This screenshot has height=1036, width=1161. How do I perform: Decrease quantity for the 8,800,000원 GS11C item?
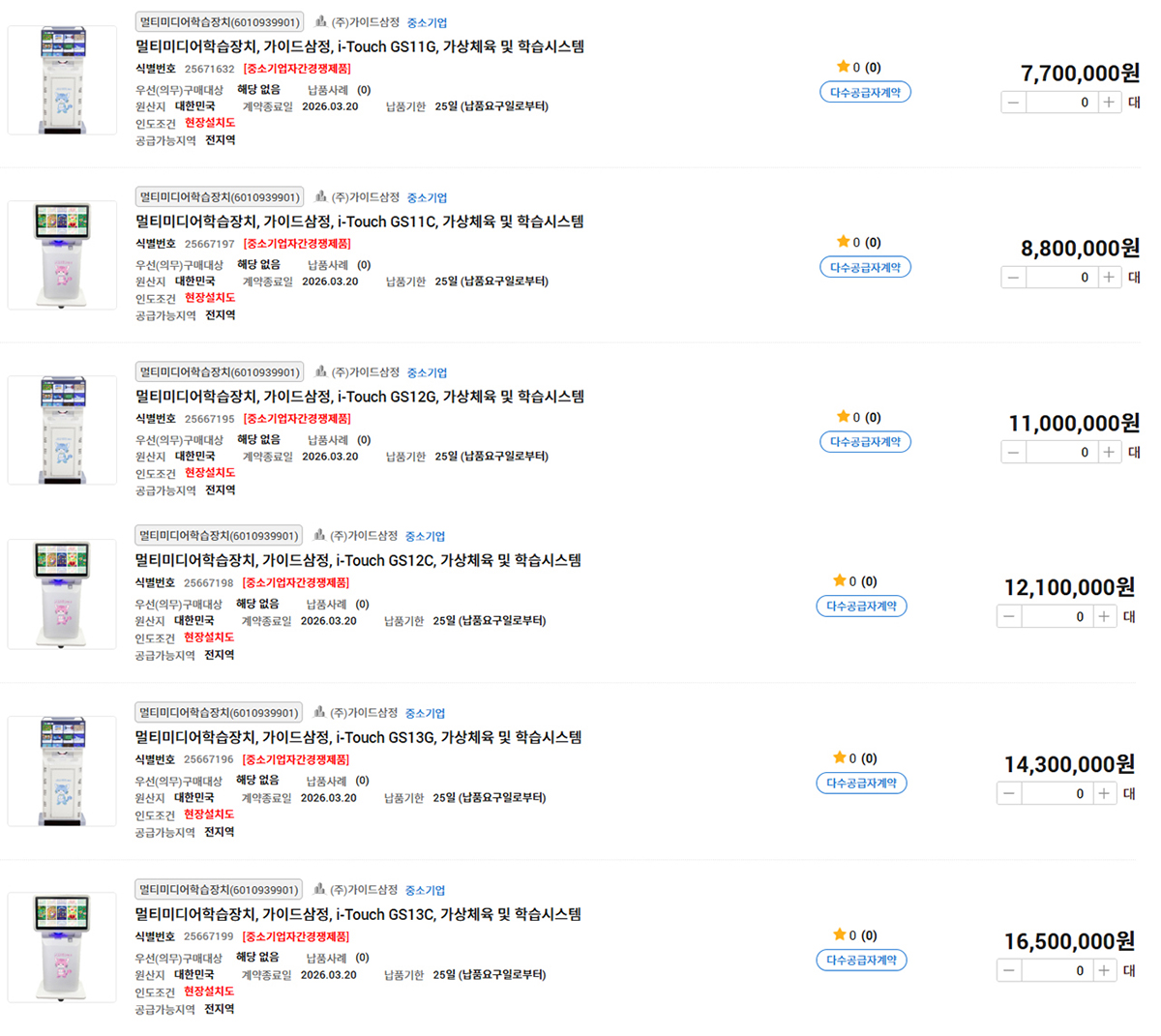point(1013,278)
